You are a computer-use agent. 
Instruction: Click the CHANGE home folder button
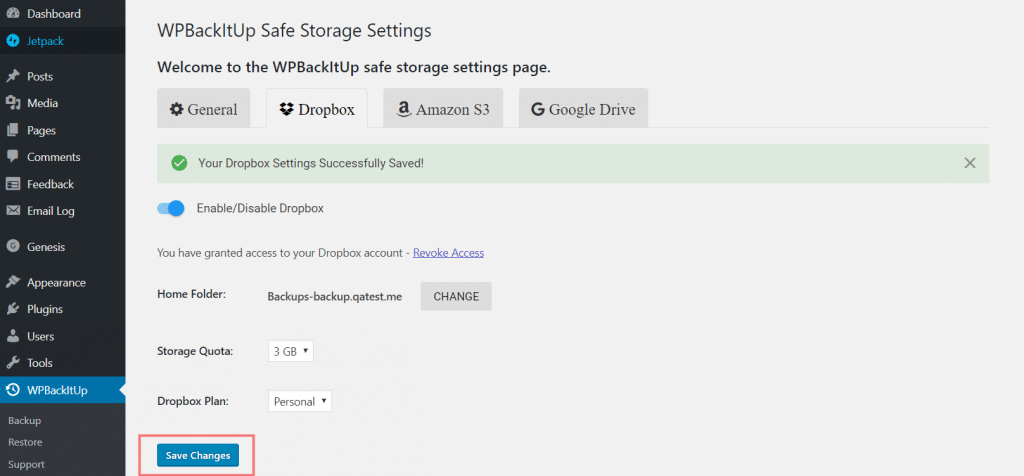456,296
